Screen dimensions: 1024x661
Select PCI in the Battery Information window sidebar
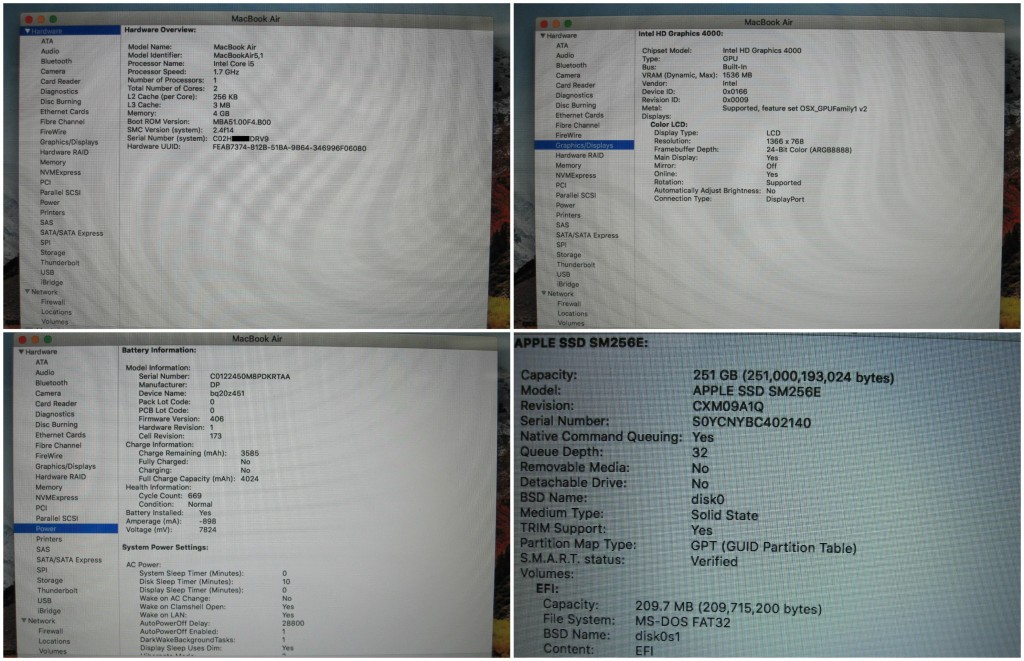(41, 508)
